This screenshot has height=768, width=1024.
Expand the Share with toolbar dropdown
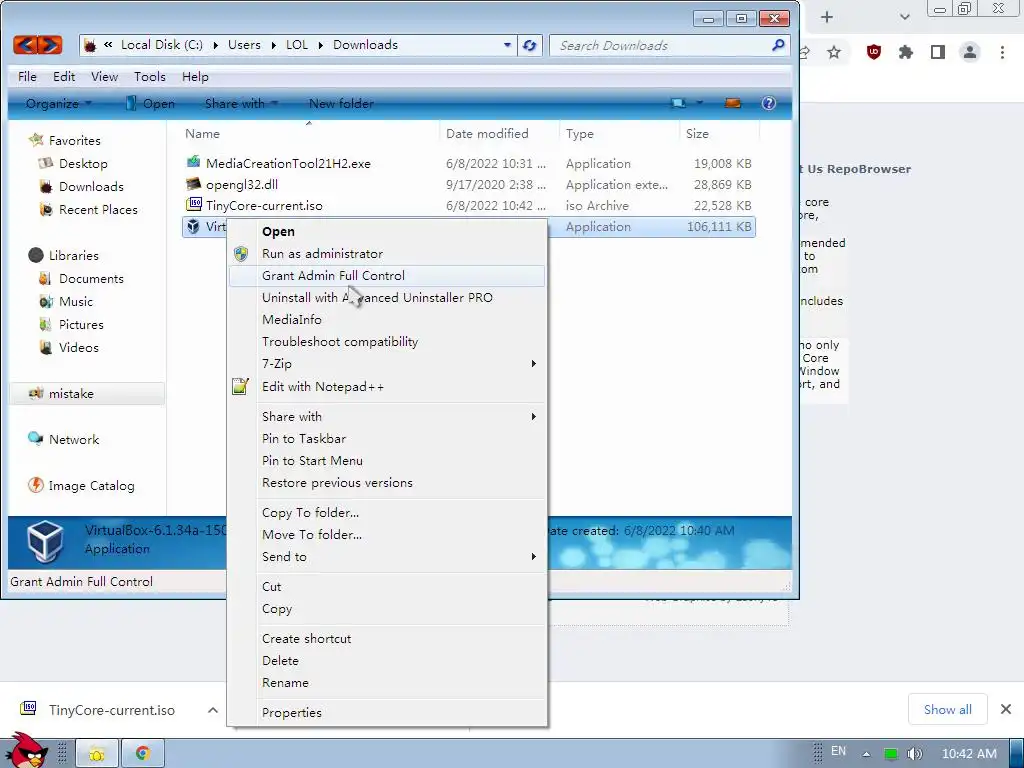[x=241, y=103]
